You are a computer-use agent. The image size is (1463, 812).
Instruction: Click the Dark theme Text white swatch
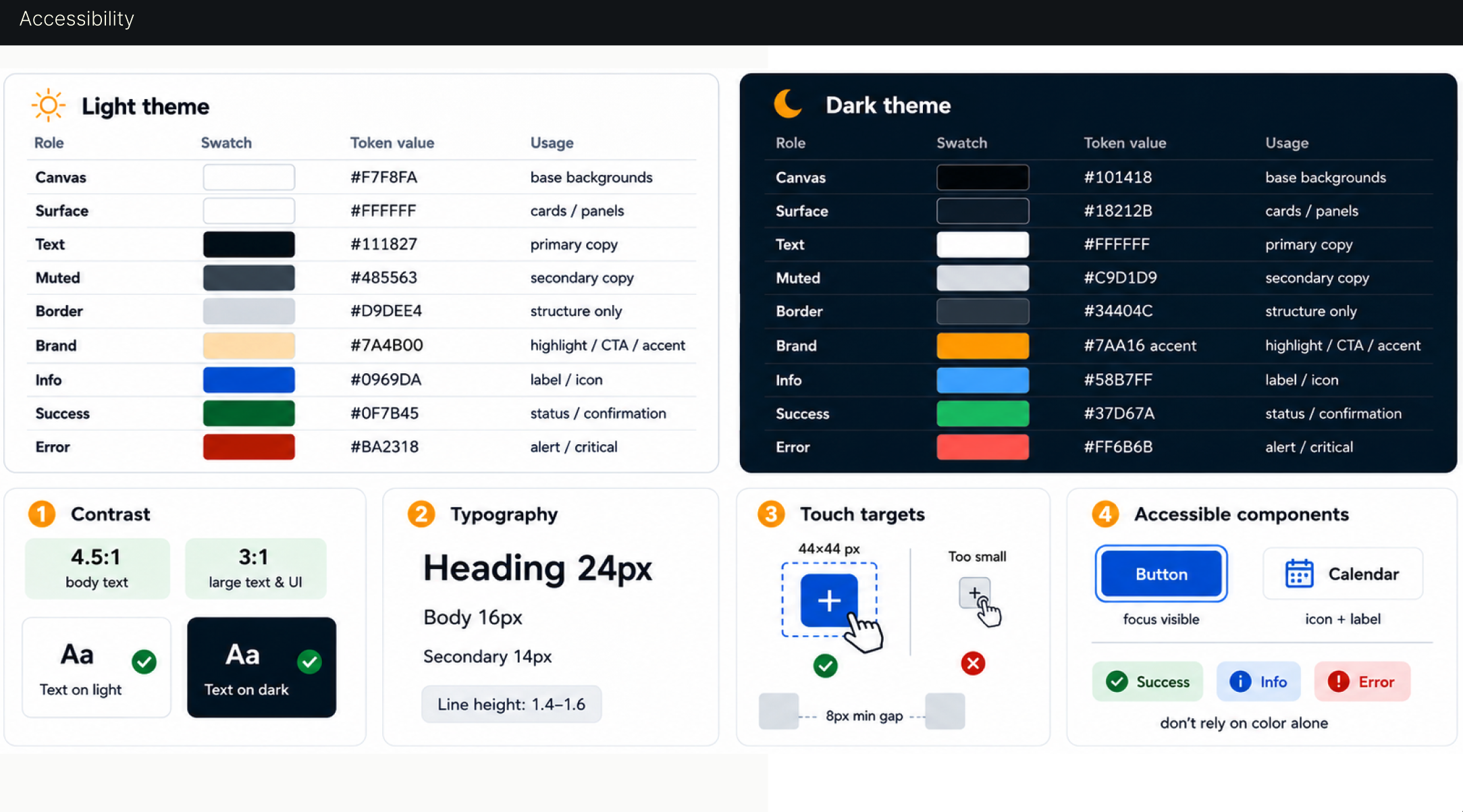(x=983, y=244)
